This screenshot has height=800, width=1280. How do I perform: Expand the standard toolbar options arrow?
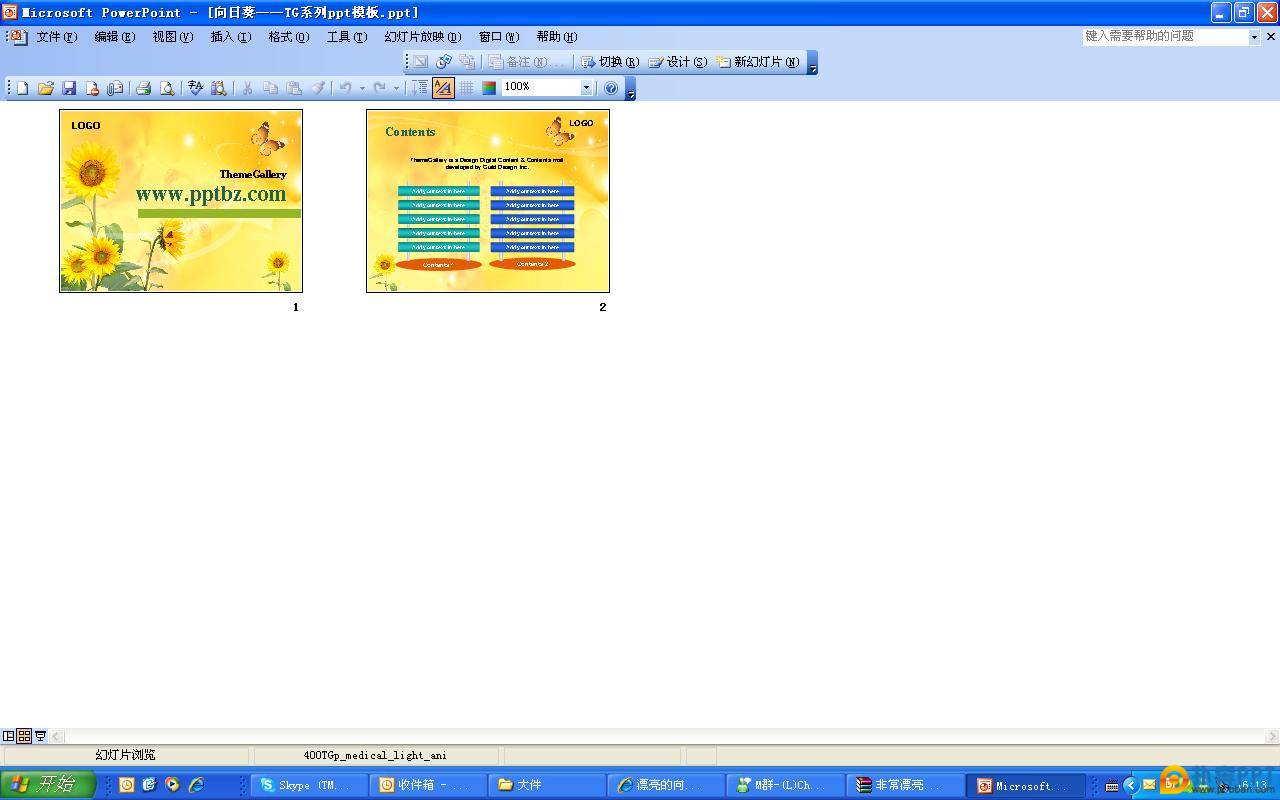coord(630,88)
